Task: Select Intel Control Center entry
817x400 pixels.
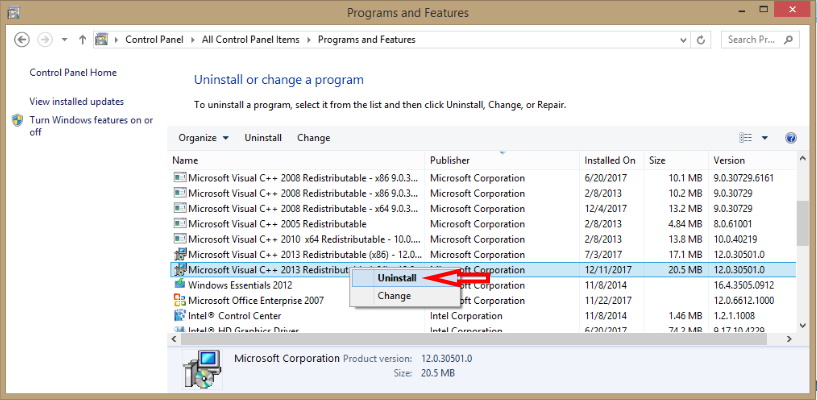Action: [x=482, y=316]
